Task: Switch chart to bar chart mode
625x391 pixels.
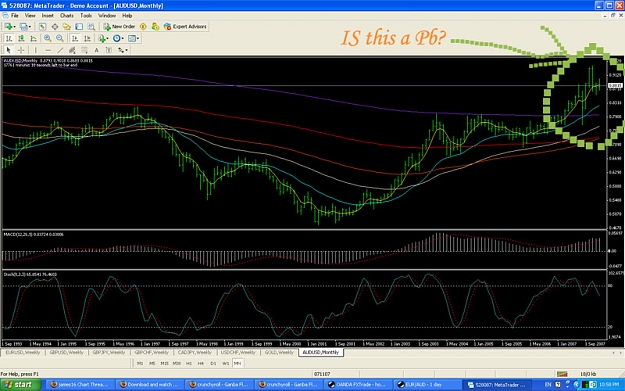Action: point(9,39)
